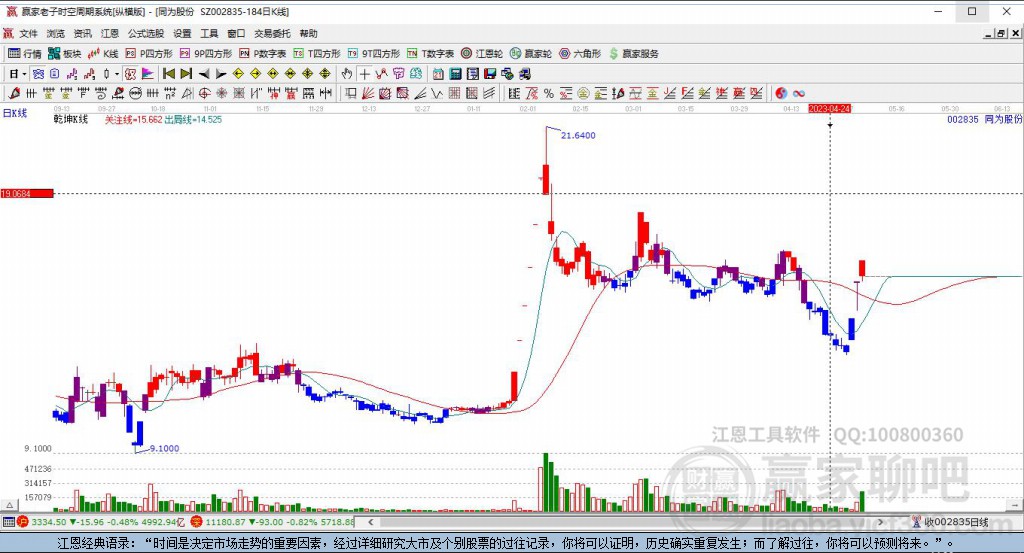Click the red 19.0684 price marker
This screenshot has height=553, width=1024.
pyautogui.click(x=27, y=193)
